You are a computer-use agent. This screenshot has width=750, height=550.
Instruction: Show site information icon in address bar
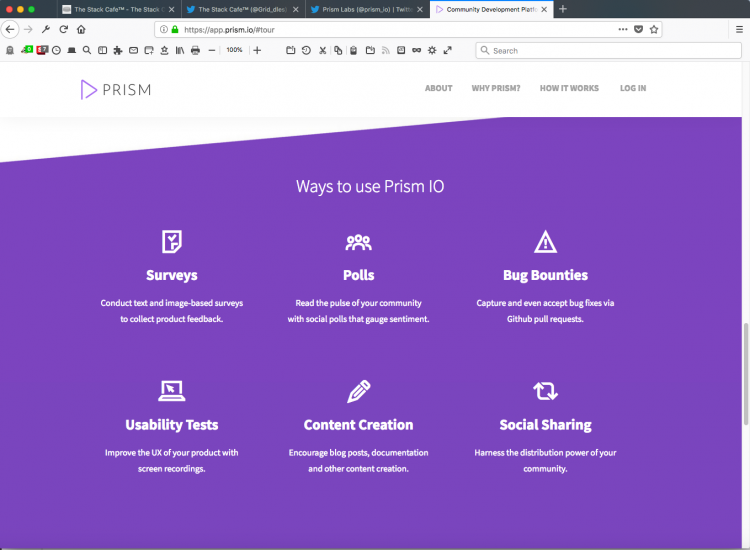(164, 29)
